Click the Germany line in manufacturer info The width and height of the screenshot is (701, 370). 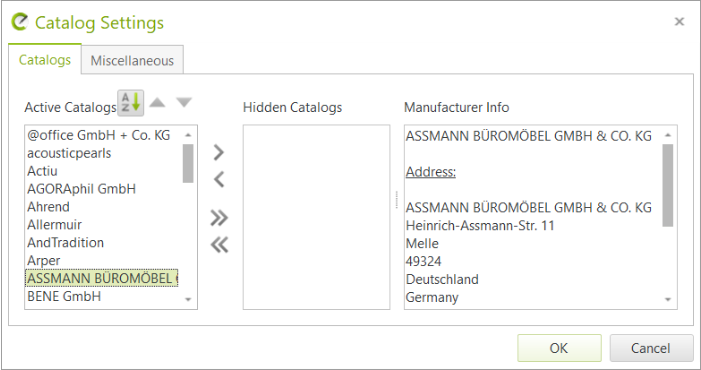[432, 297]
